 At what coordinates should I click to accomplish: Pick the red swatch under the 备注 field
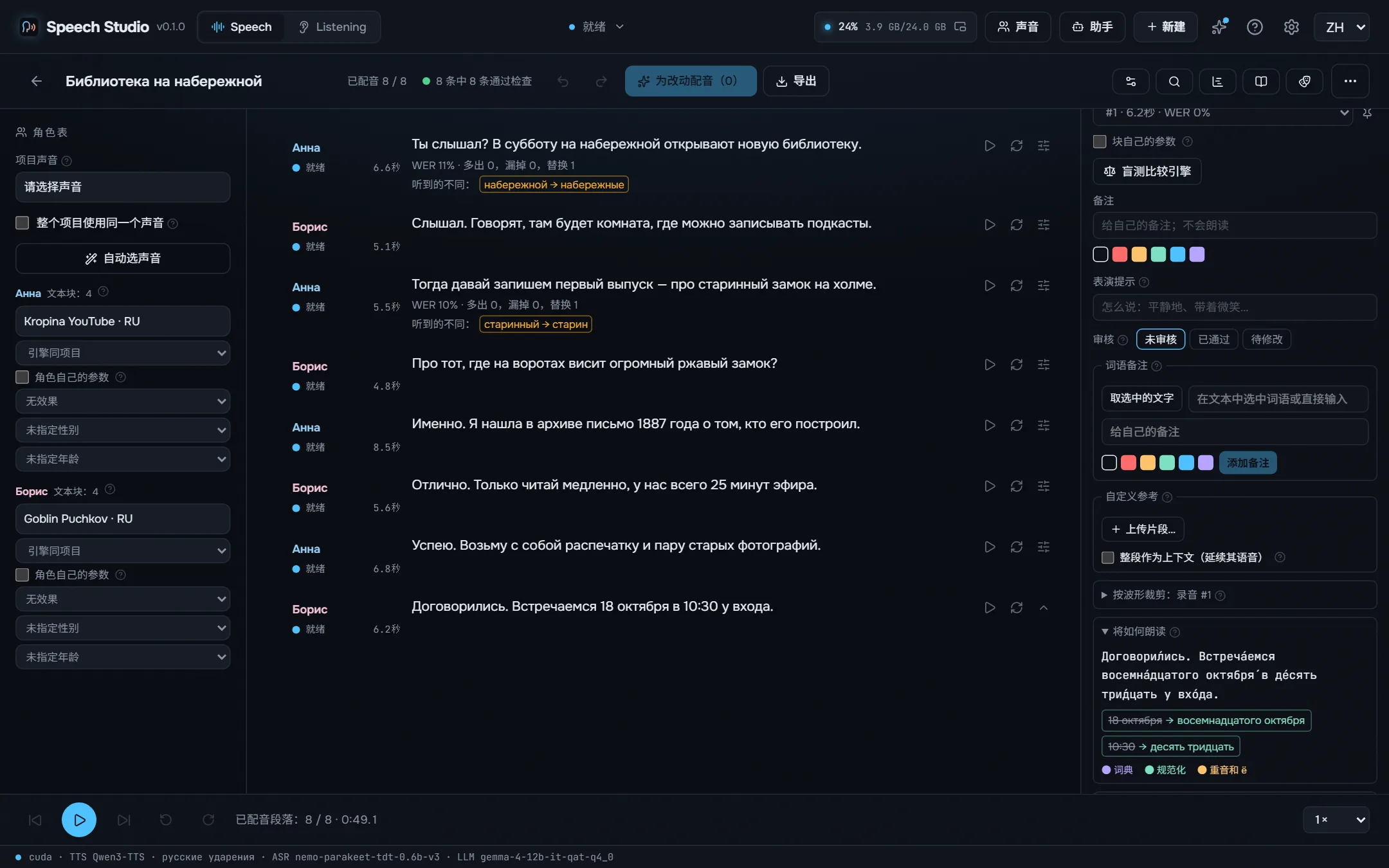pyautogui.click(x=1120, y=255)
